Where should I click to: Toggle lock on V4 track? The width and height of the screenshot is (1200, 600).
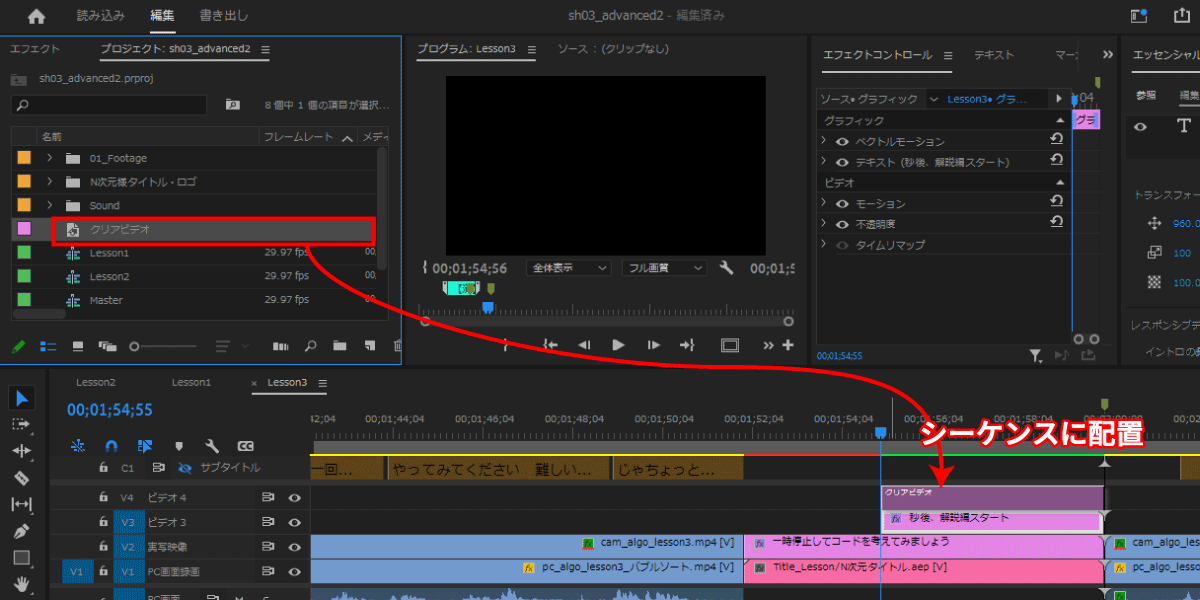click(x=103, y=497)
